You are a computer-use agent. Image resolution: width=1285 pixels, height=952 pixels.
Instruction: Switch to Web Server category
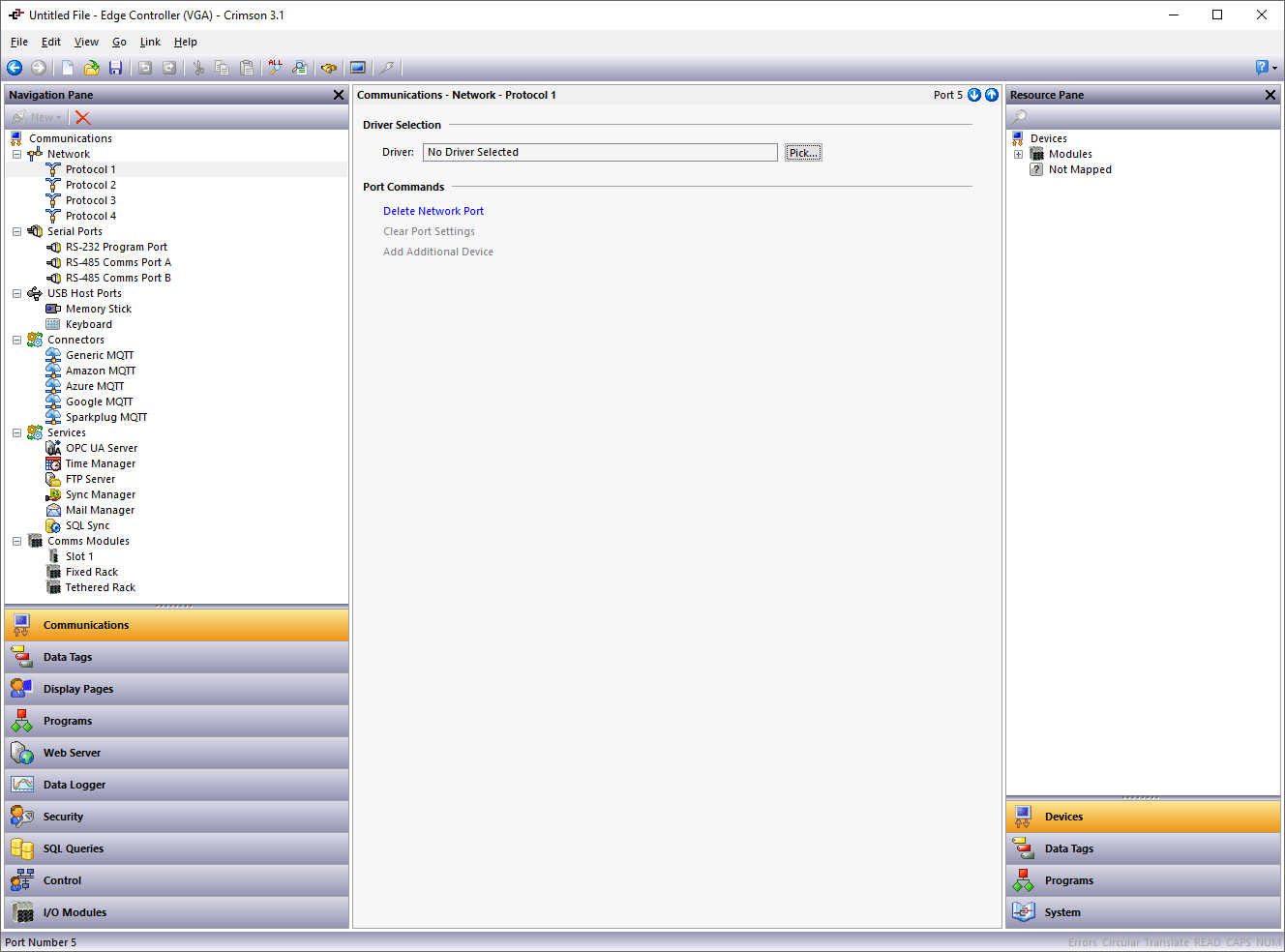[x=177, y=753]
